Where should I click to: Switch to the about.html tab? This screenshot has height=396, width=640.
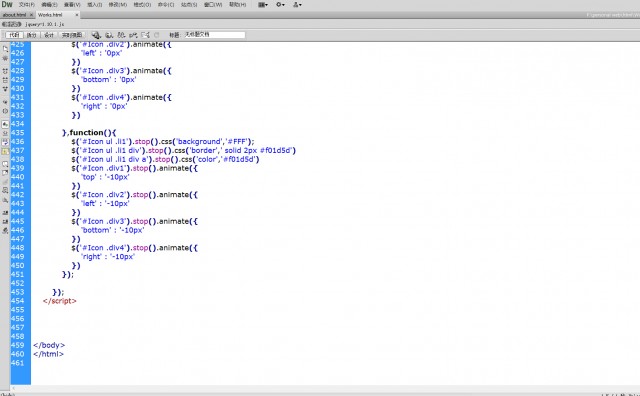[14, 15]
